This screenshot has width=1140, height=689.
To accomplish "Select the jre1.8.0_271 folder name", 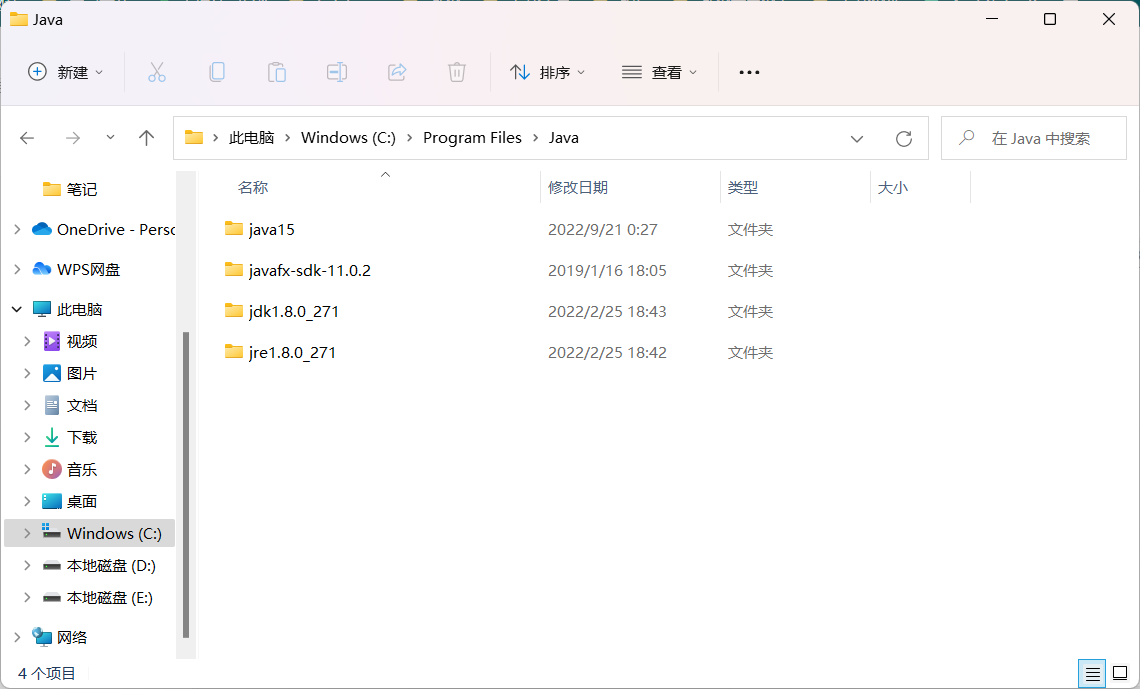I will (292, 352).
